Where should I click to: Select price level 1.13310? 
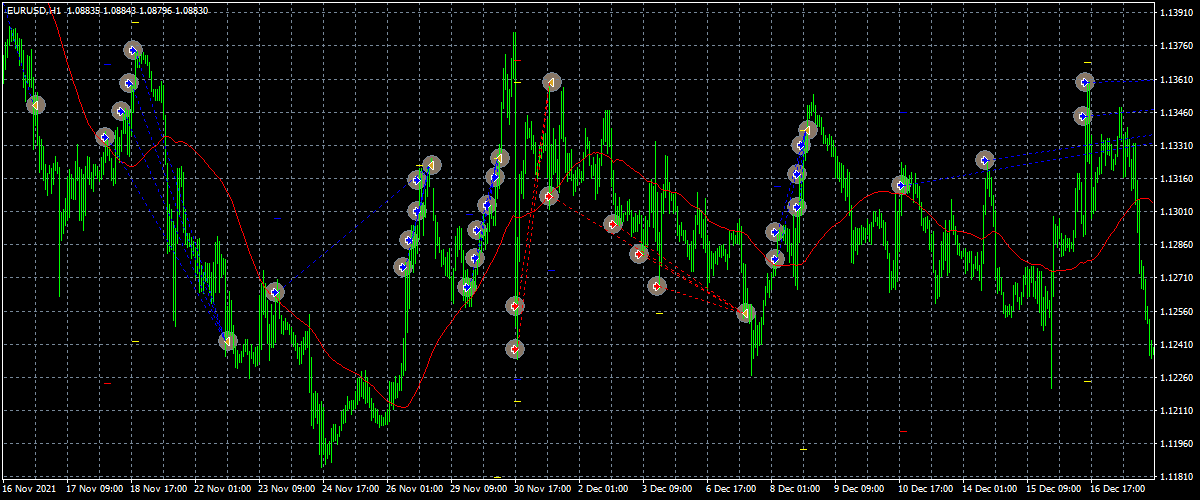pyautogui.click(x=1177, y=146)
